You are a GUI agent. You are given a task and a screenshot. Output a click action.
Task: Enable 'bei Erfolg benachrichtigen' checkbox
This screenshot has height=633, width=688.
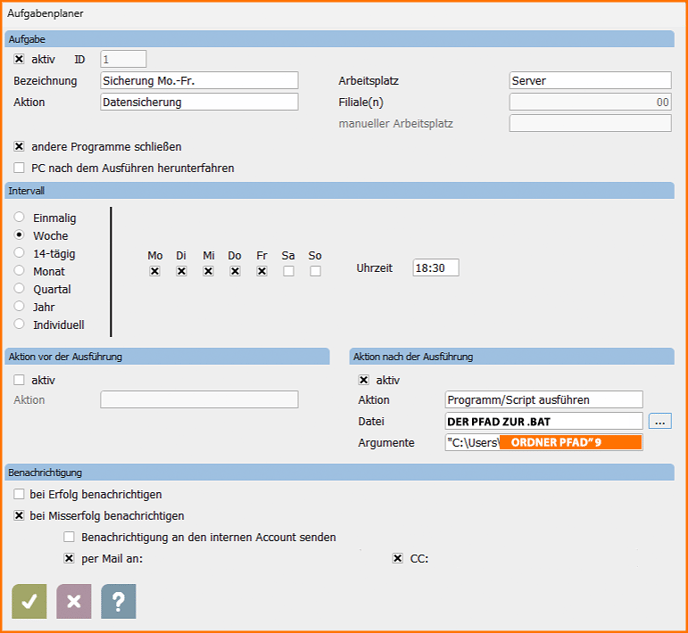point(19,494)
